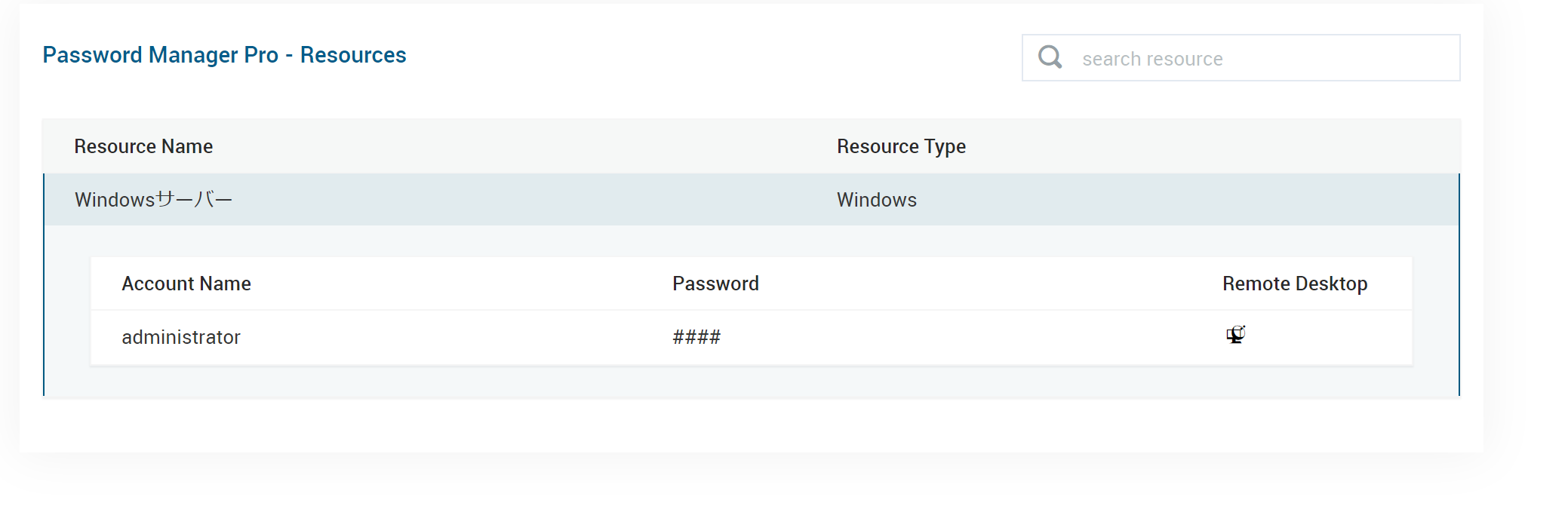Viewport: 1568px width, 509px height.
Task: Launch remote desktop for administrator account
Action: (1235, 335)
